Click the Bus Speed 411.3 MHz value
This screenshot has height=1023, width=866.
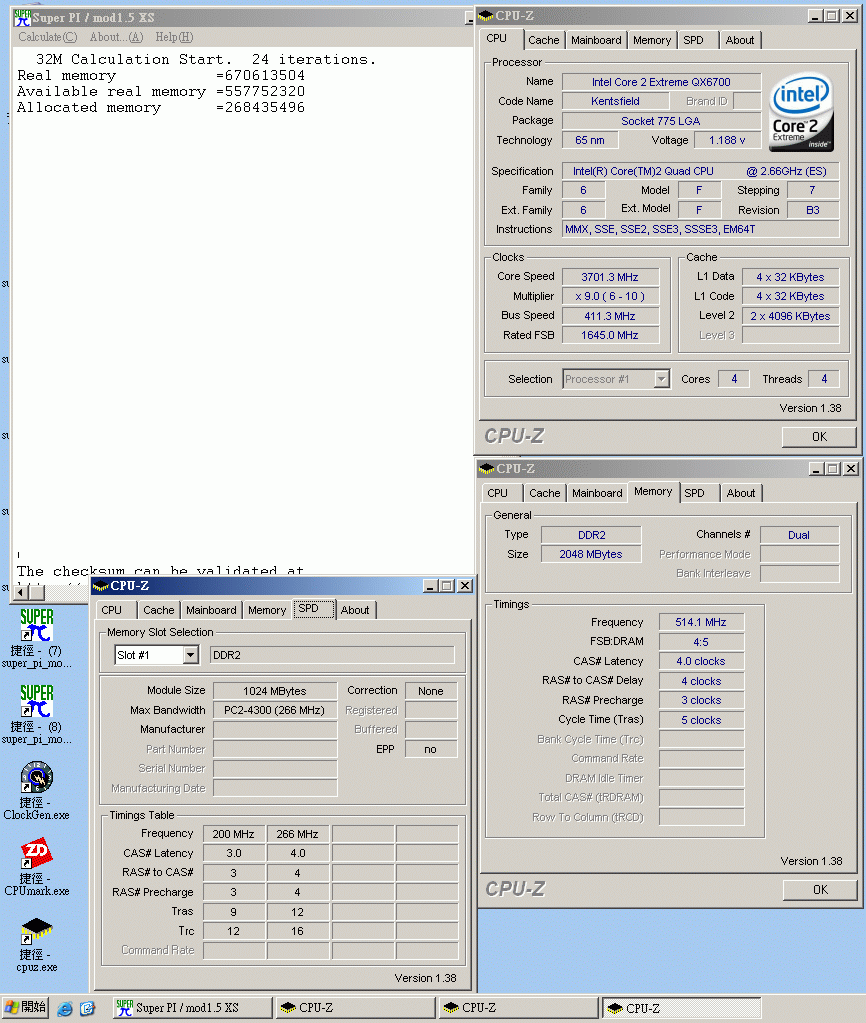tap(610, 316)
